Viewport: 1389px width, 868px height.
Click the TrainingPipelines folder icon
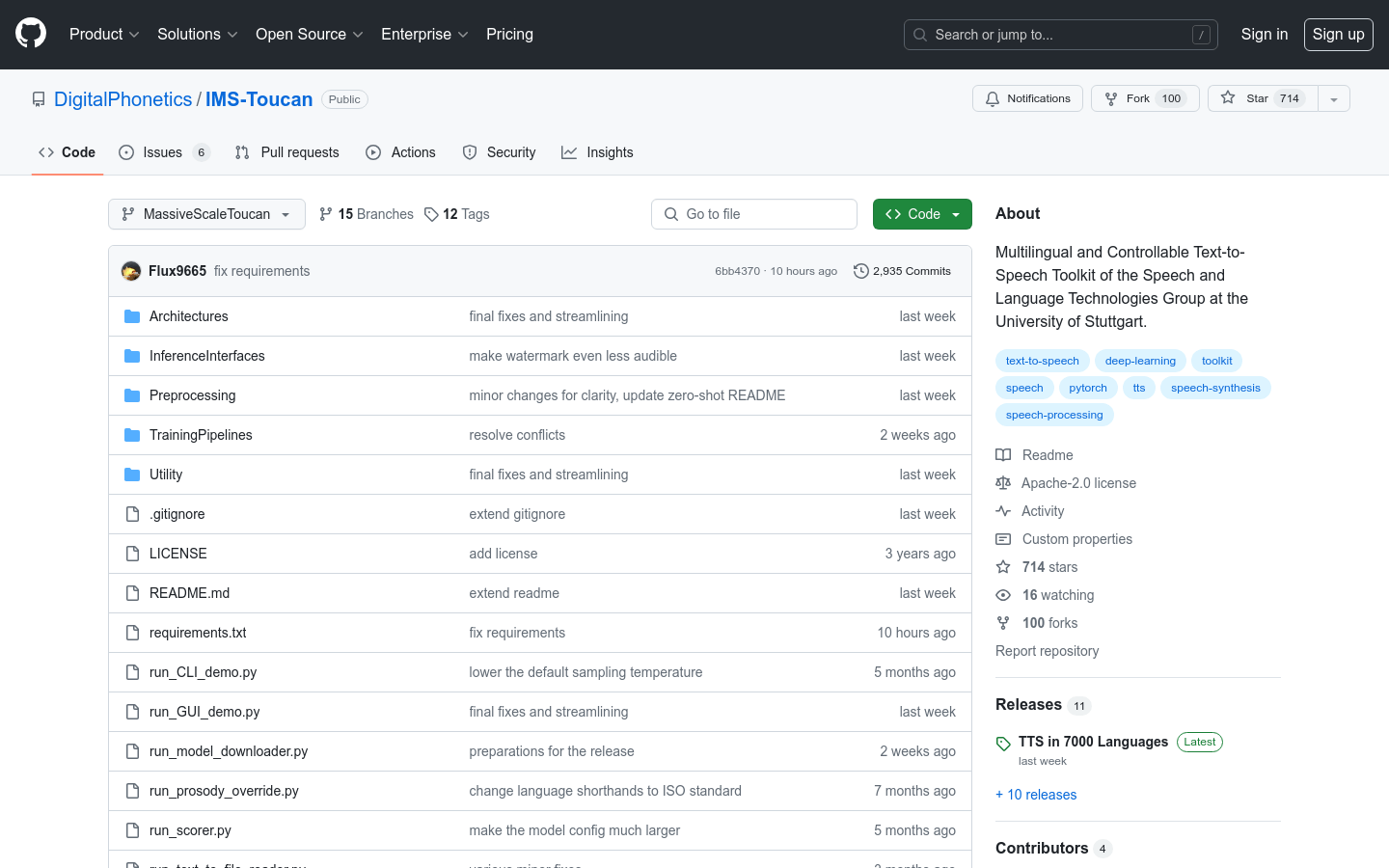click(132, 435)
